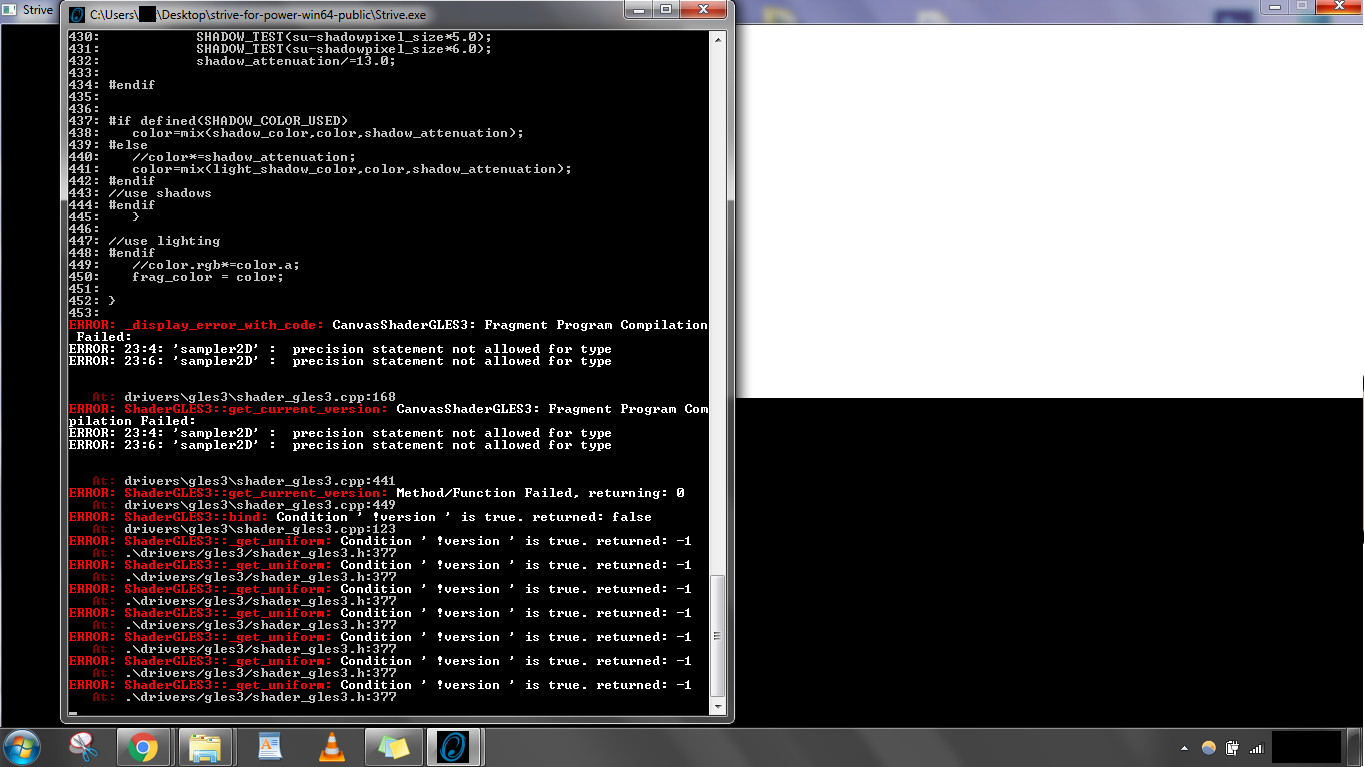The width and height of the screenshot is (1364, 767).
Task: Minimize the Strive.exe console window
Action: [x=641, y=10]
